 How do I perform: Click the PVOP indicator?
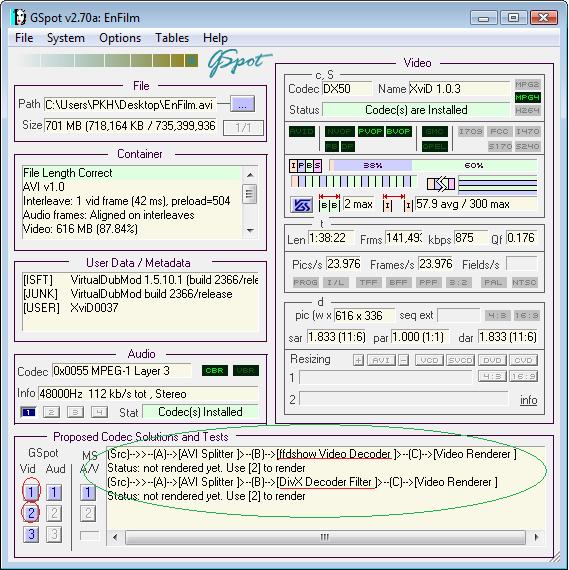tap(370, 131)
